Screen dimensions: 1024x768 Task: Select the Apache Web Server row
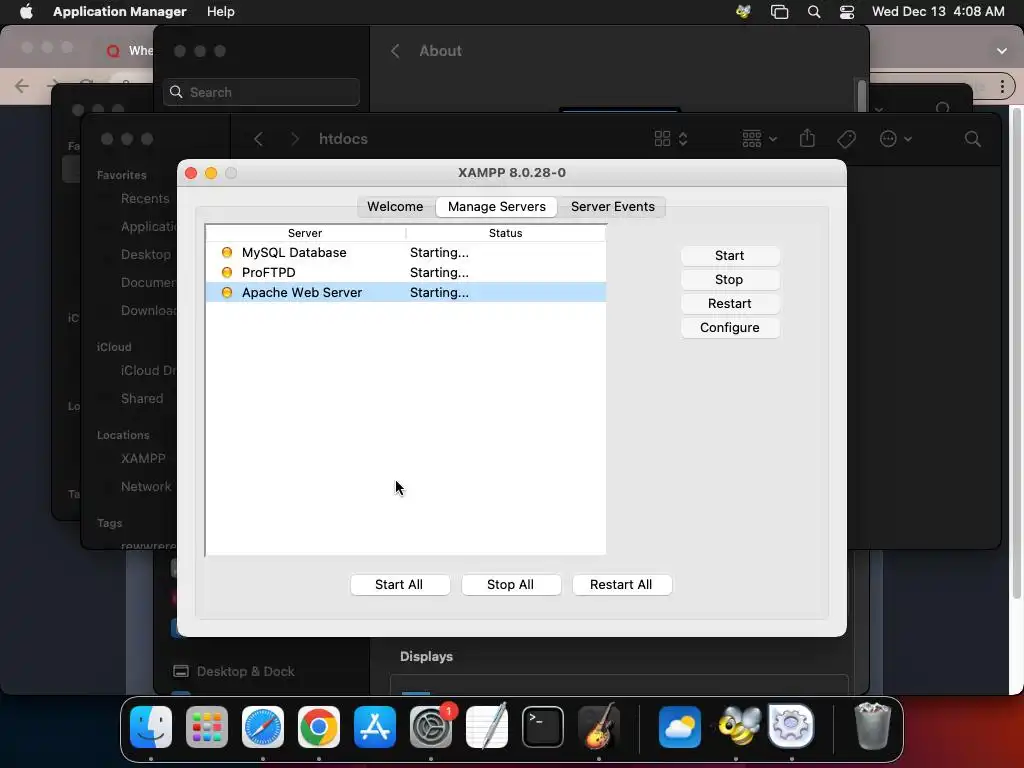[x=406, y=293]
